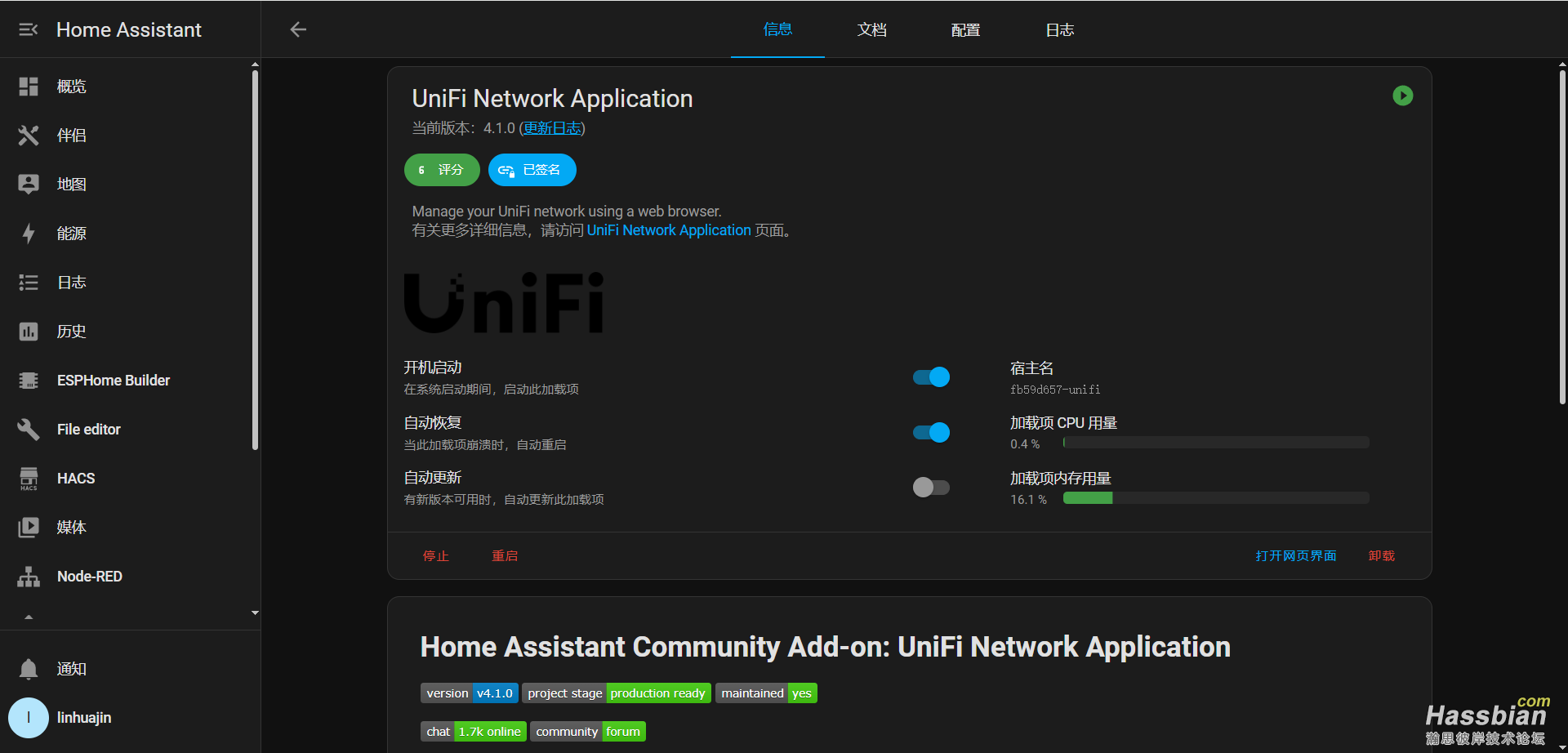Image resolution: width=1568 pixels, height=753 pixels.
Task: Click the green running status icon
Action: [1402, 96]
